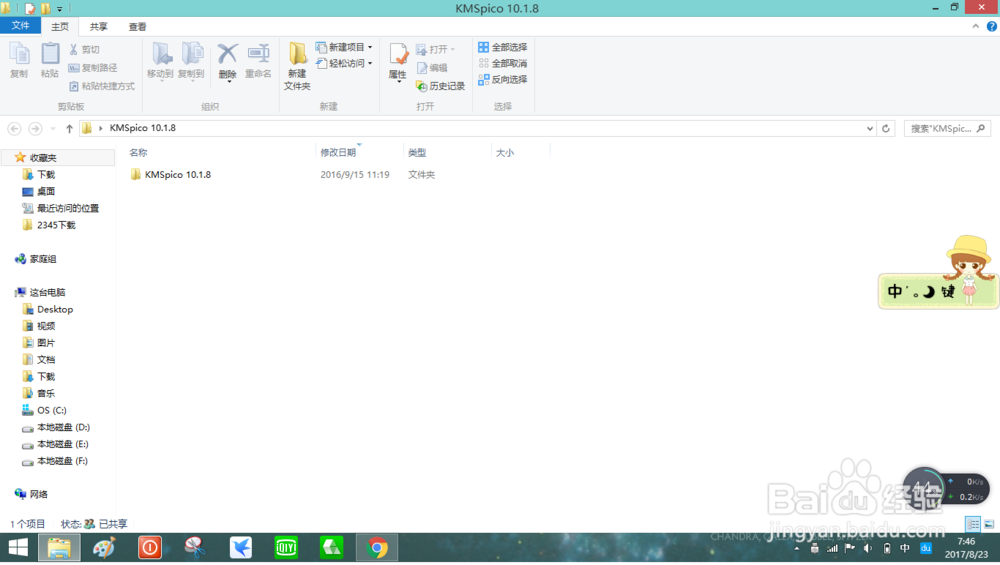This screenshot has width=1000, height=565.
Task: Click Select none (全部取消)
Action: 503,63
